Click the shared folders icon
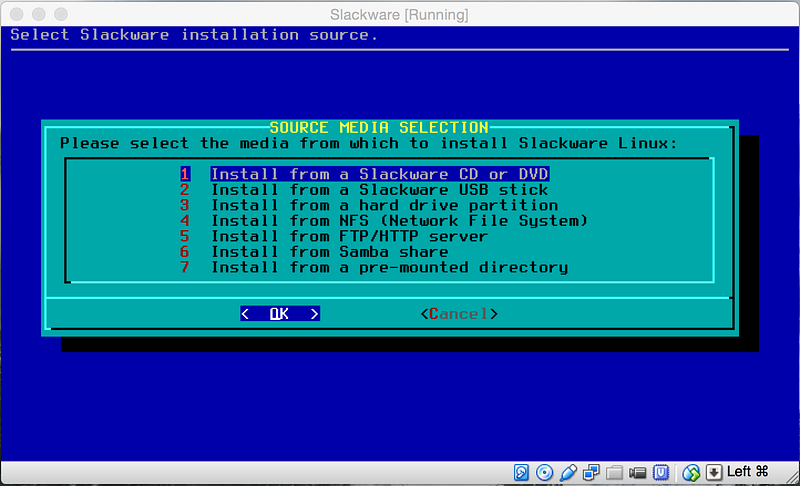 614,472
